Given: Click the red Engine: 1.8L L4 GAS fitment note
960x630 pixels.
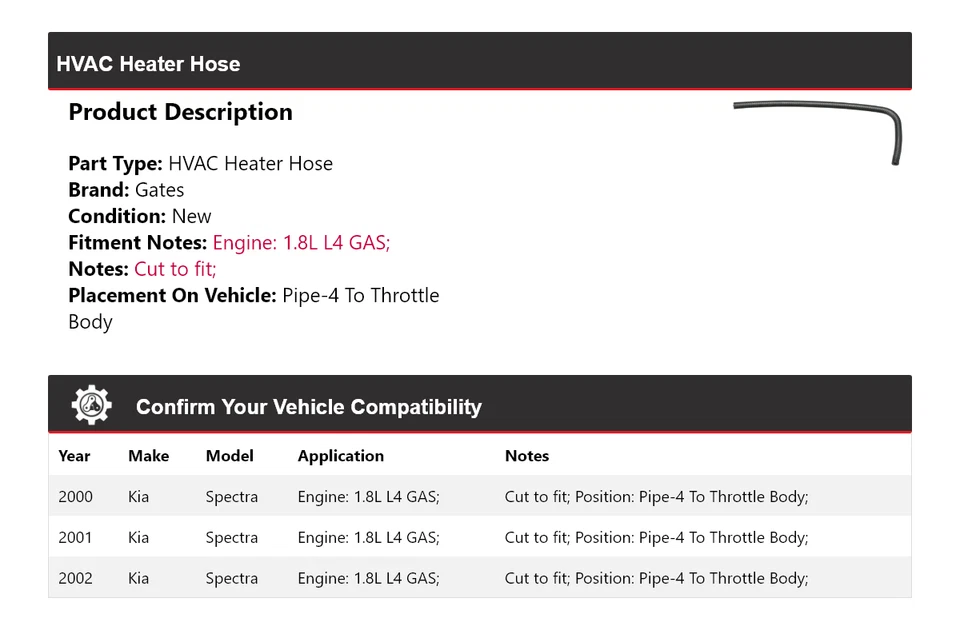Looking at the screenshot, I should pos(301,242).
